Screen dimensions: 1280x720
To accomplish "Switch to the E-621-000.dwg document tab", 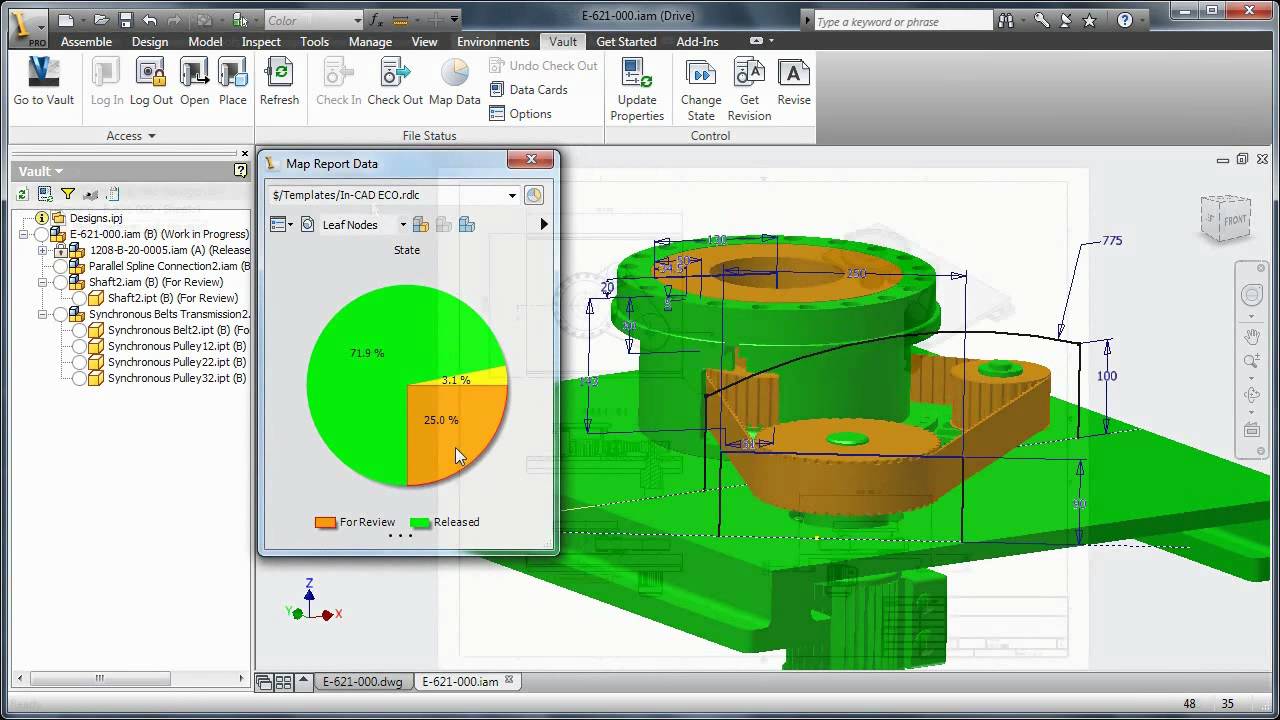I will pyautogui.click(x=362, y=682).
